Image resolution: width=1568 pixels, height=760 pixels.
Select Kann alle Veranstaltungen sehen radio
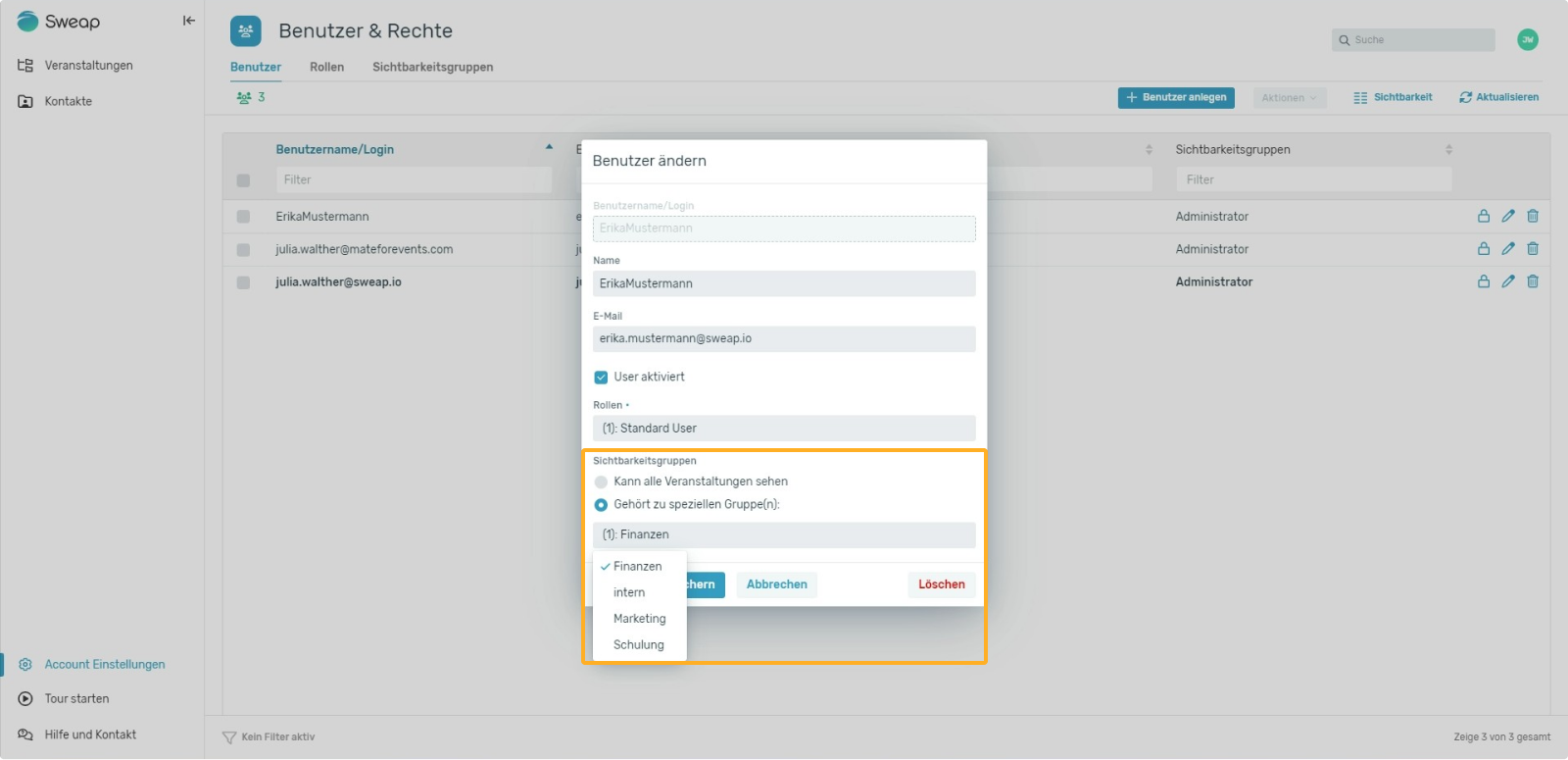point(601,482)
